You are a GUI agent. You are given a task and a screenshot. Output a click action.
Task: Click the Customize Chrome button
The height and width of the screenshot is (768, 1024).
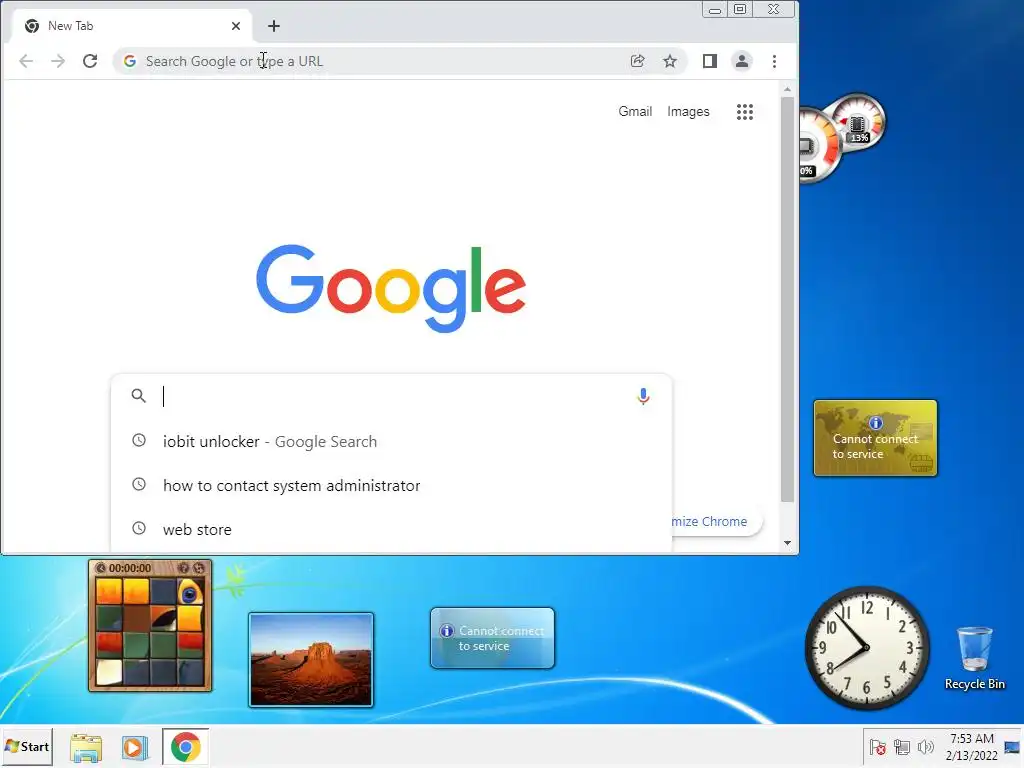pos(716,522)
